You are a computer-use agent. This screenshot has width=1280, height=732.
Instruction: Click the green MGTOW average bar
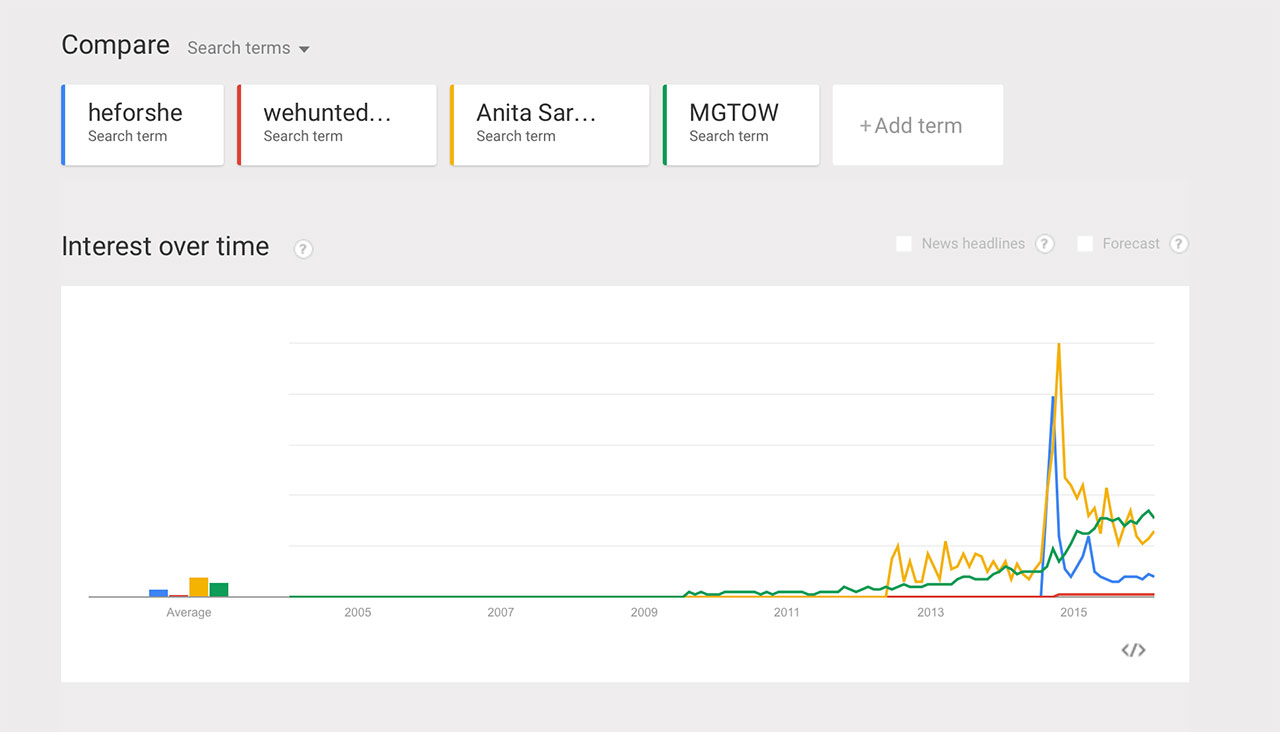click(219, 590)
